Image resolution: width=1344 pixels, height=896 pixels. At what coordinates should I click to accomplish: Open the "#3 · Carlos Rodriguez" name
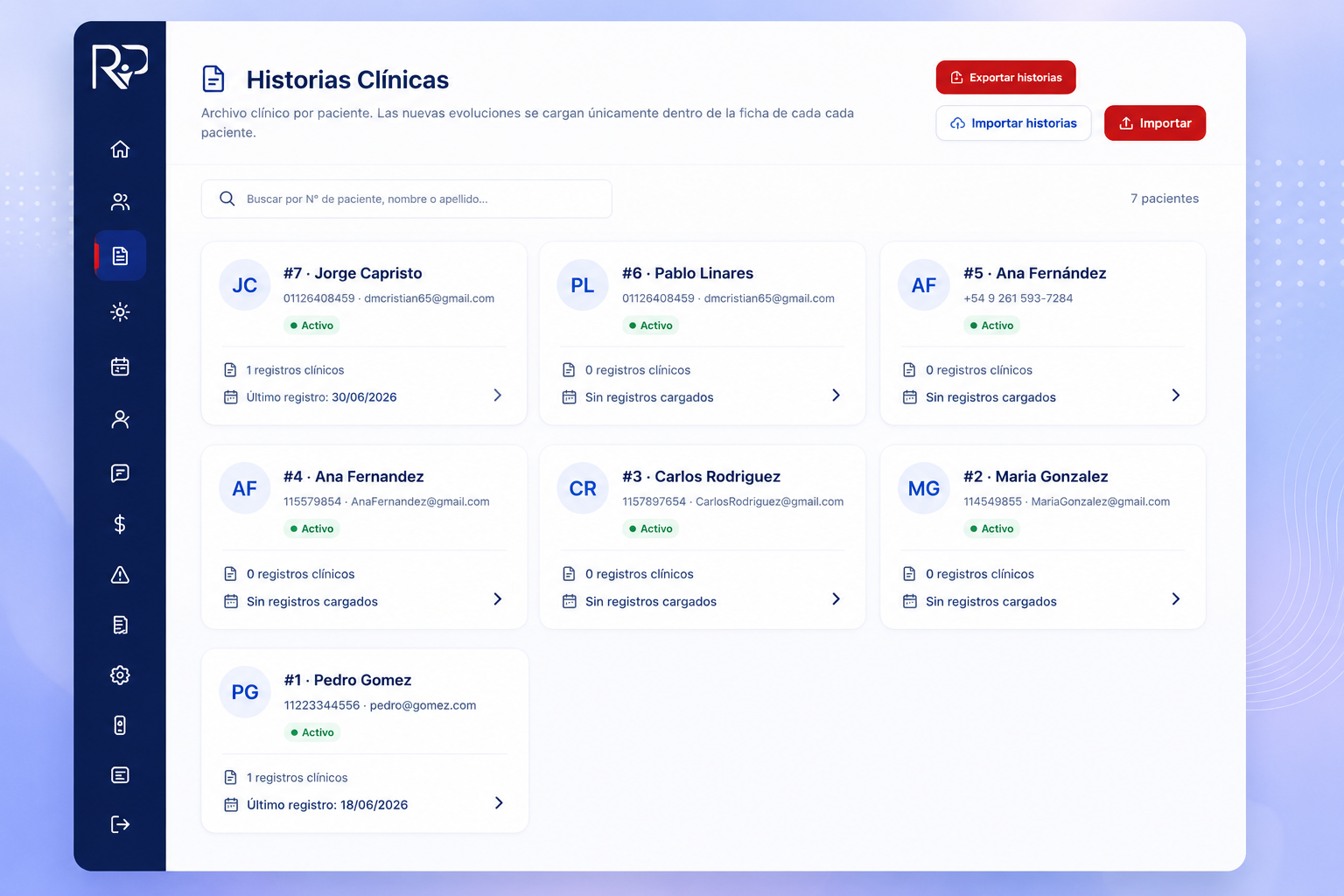[701, 477]
